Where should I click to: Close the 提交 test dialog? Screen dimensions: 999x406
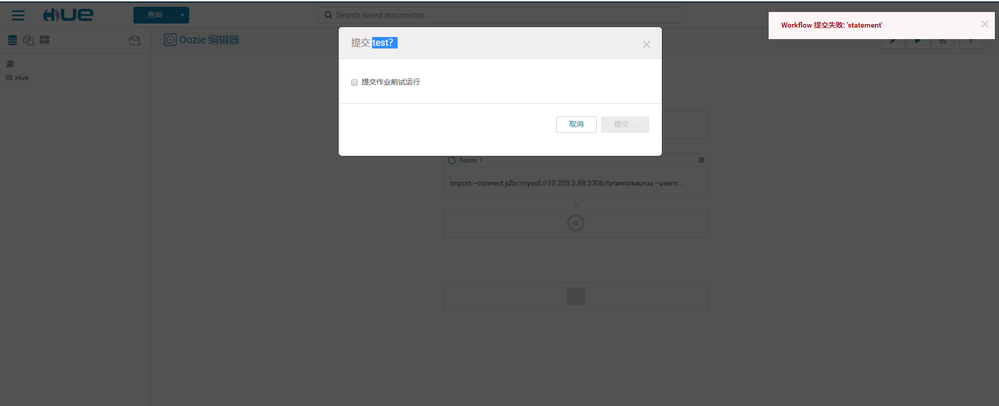coord(647,44)
